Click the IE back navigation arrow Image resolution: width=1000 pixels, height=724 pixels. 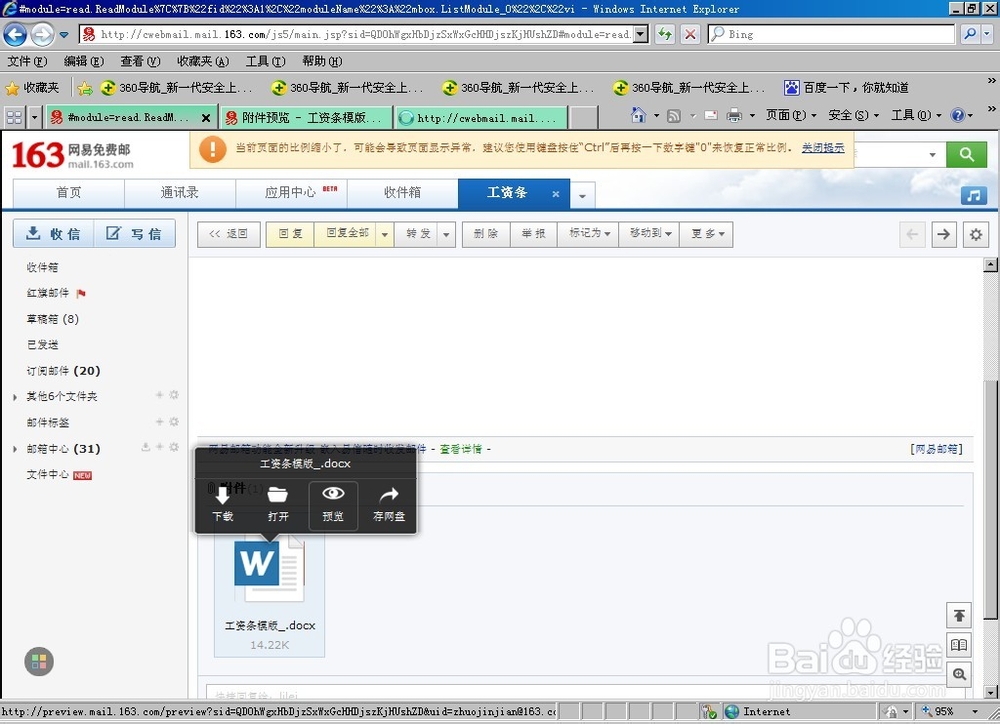15,34
